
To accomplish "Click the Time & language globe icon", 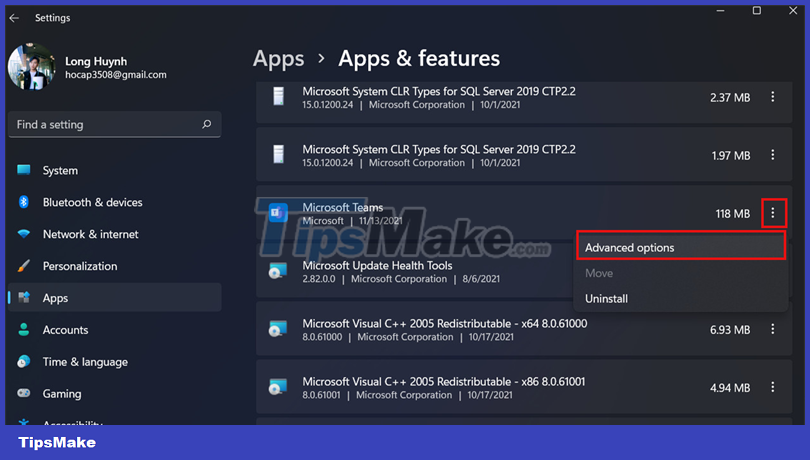I will point(24,361).
